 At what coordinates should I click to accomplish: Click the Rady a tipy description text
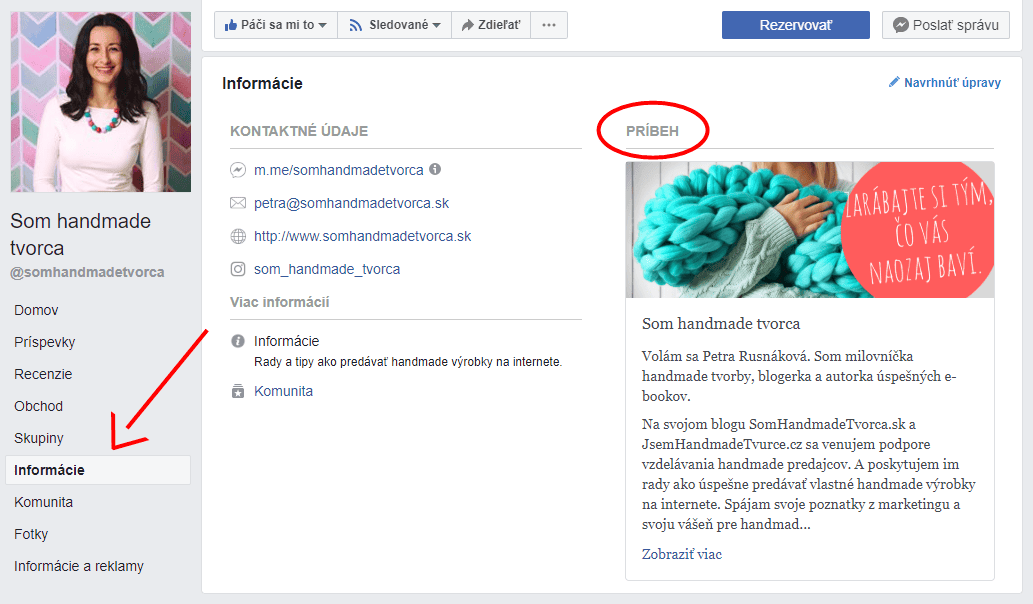[x=408, y=362]
